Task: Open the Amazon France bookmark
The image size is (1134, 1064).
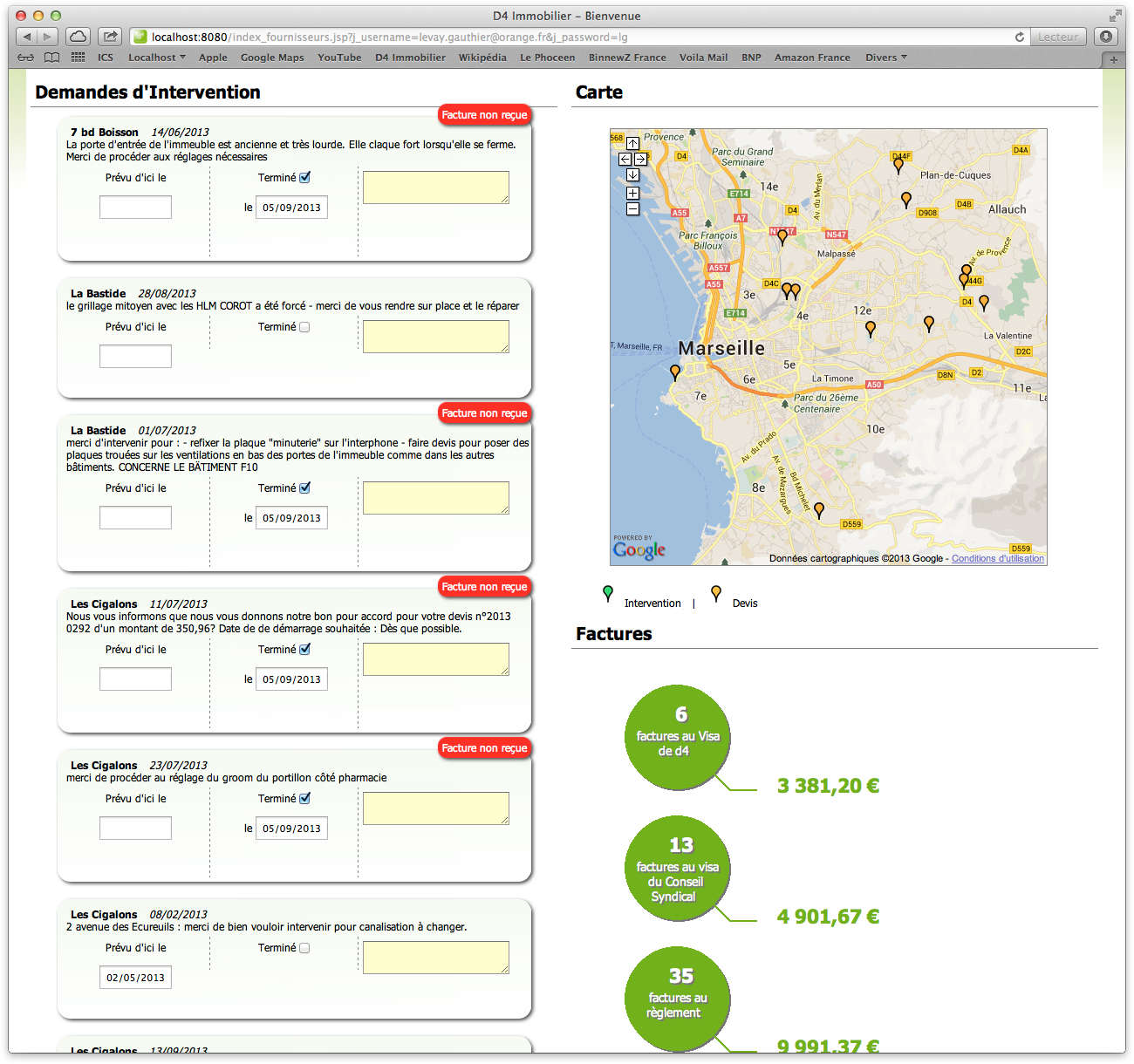Action: [x=812, y=58]
